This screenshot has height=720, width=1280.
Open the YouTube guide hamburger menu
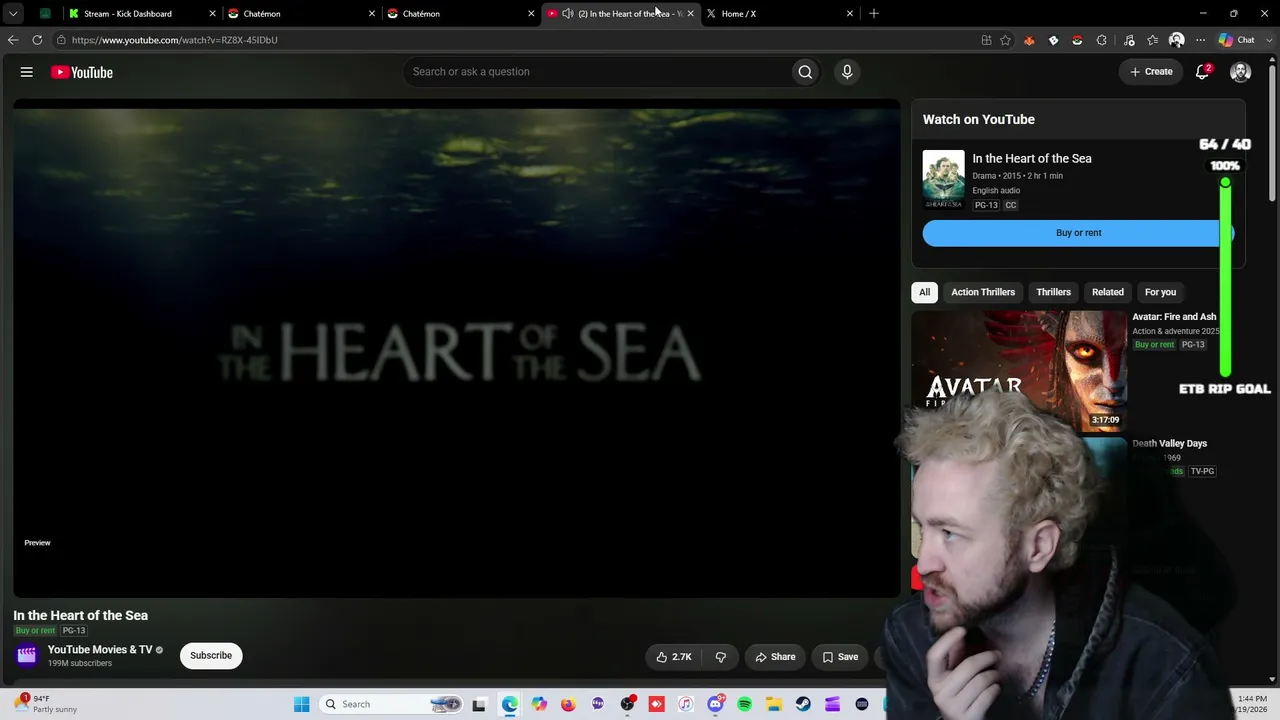[27, 72]
